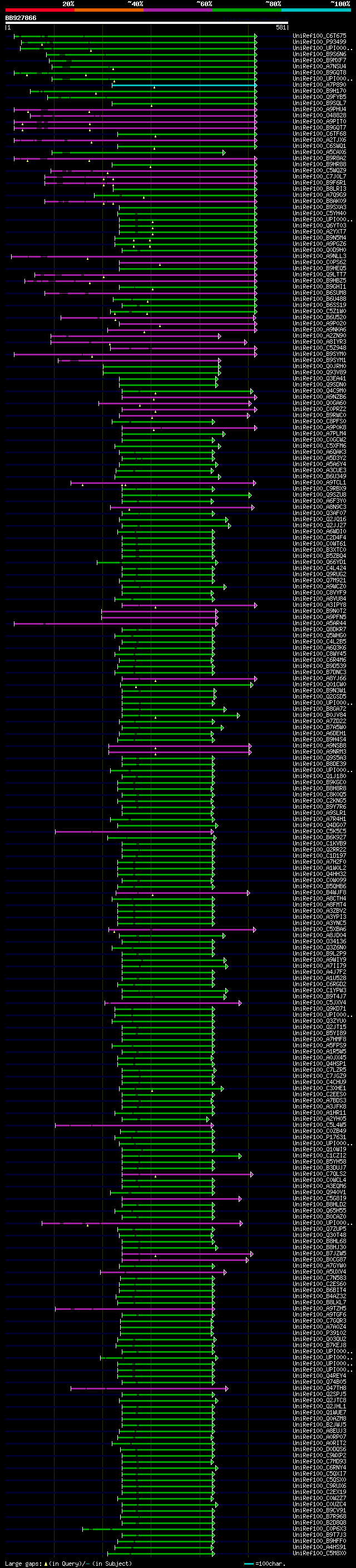Select the UniRef100_A2ZN90 label

(319, 336)
